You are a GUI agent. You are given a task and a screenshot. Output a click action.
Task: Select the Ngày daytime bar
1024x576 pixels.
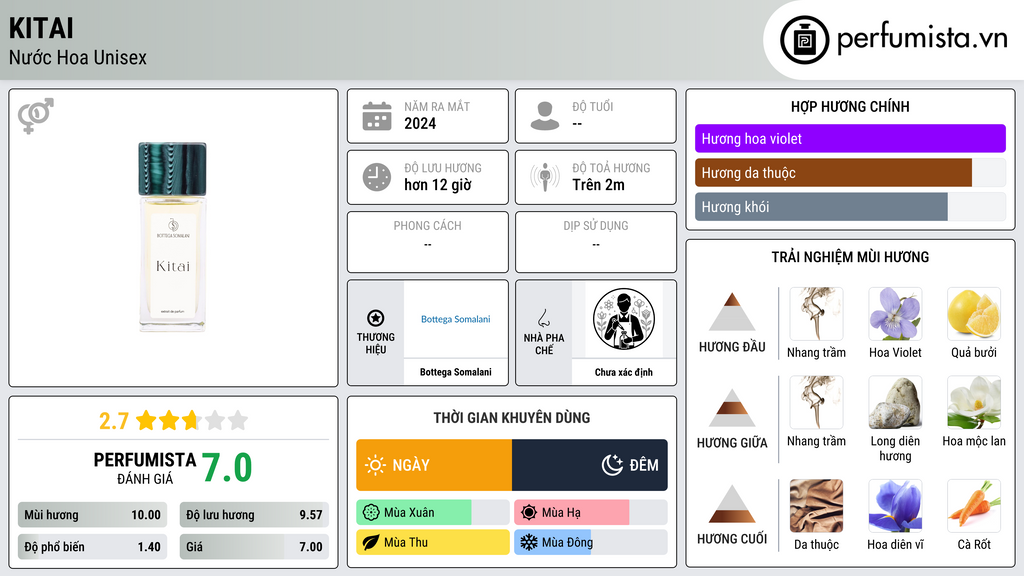coord(434,465)
